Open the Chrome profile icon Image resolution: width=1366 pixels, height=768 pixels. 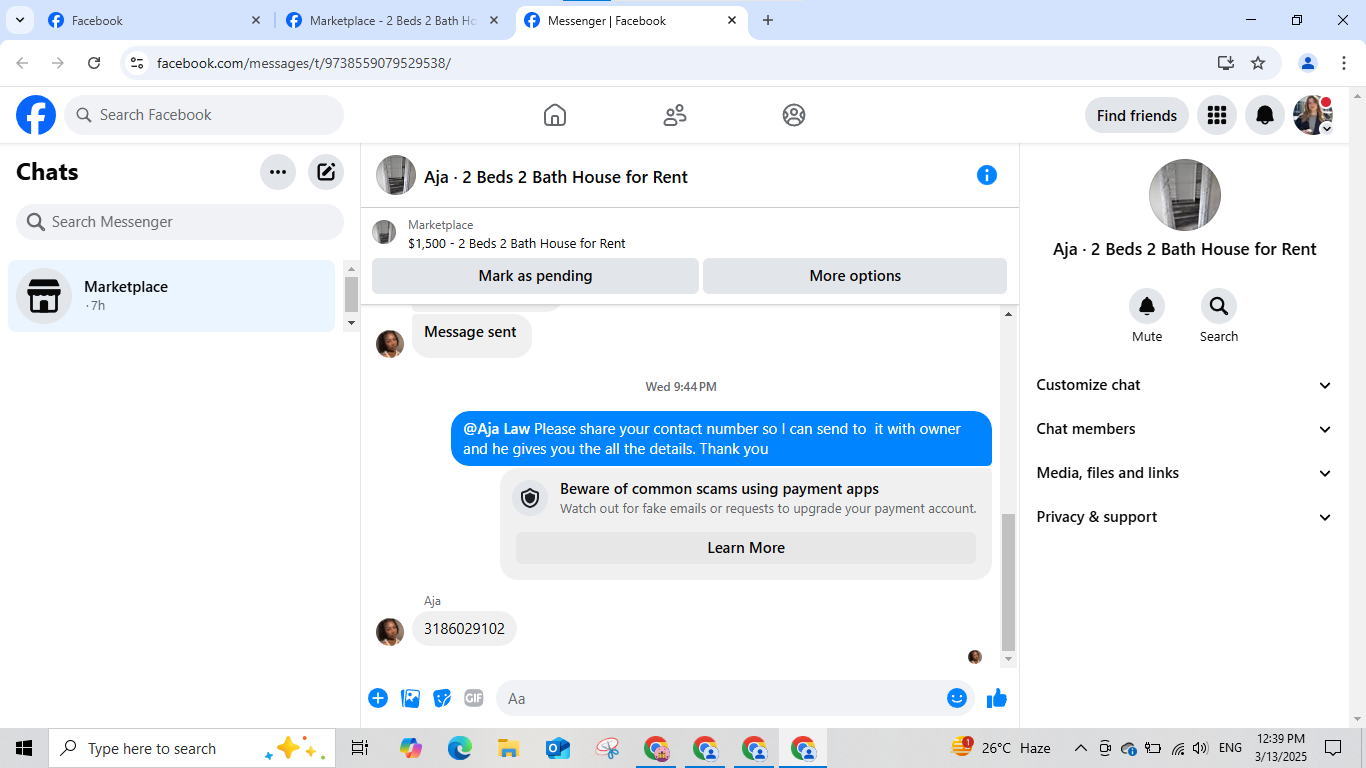click(x=1308, y=63)
